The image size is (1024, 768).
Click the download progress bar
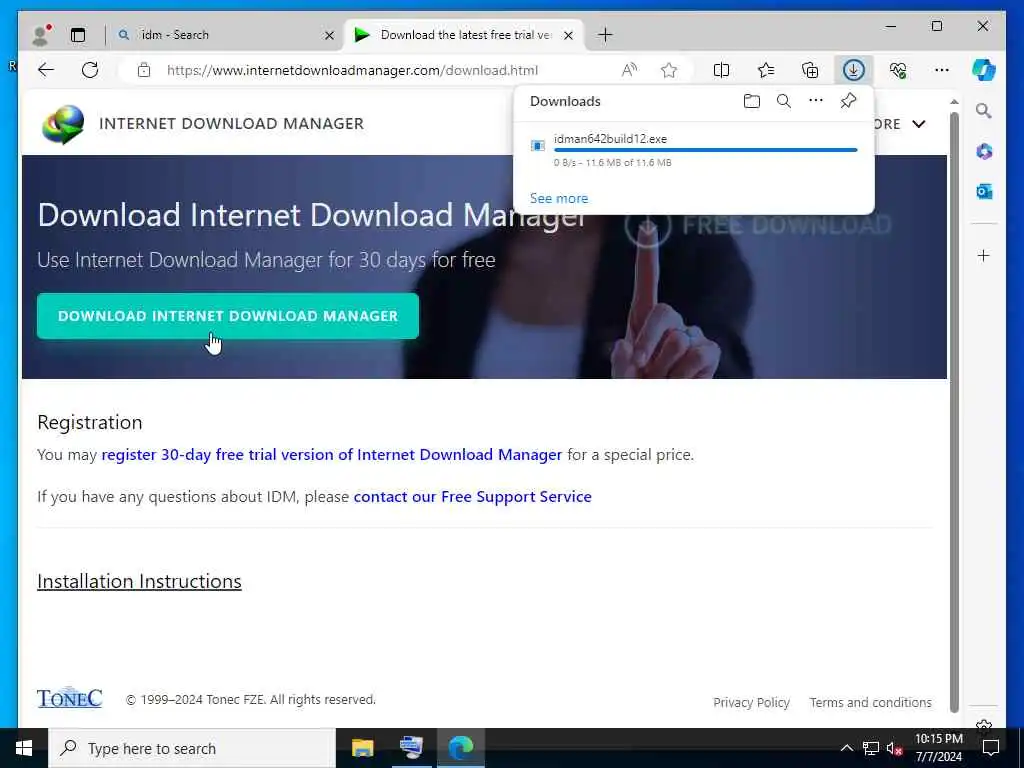coord(705,150)
